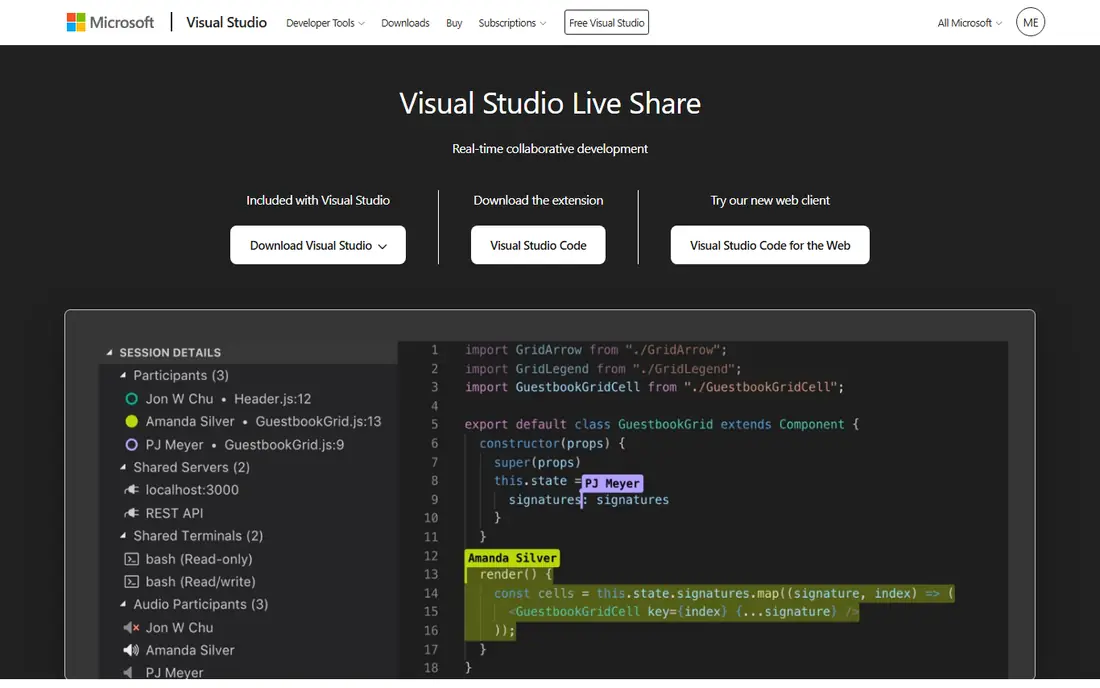
Task: Collapse the Participants (3) group
Action: click(x=123, y=375)
